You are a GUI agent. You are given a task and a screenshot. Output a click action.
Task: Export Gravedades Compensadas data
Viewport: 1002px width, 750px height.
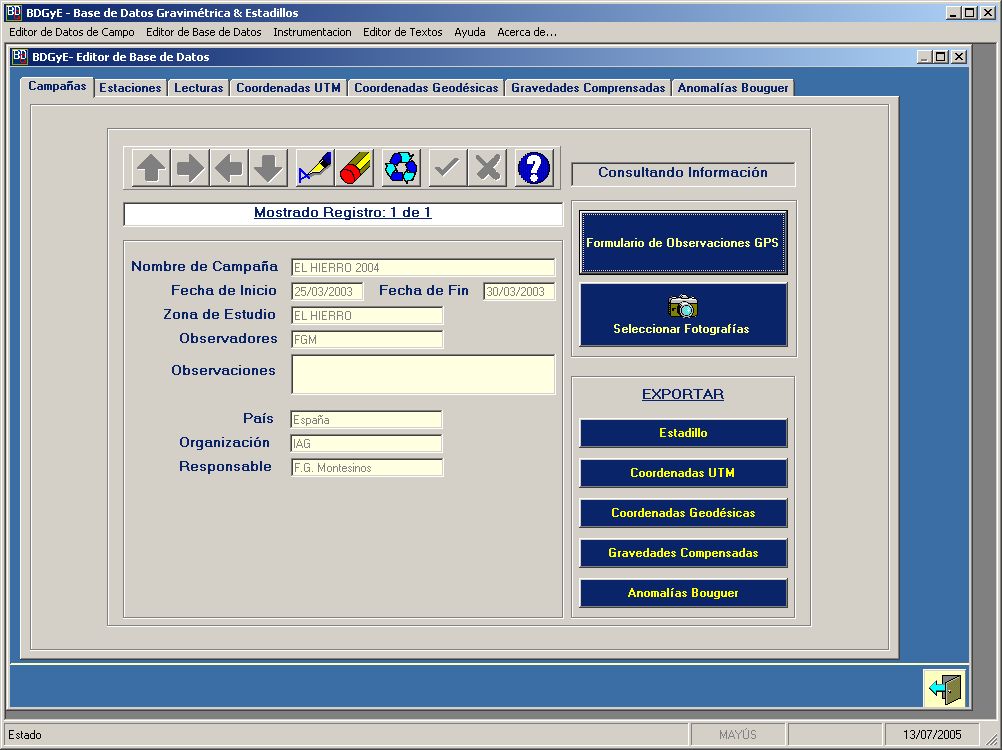683,553
